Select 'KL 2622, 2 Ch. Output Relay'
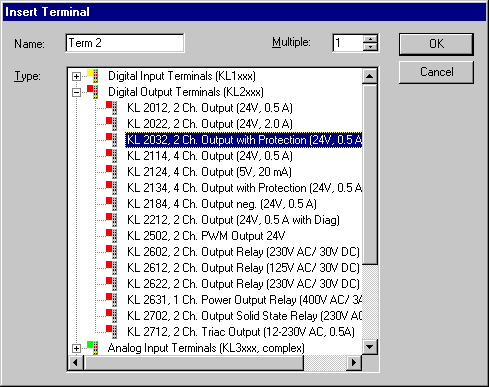489x387 pixels. coord(243,284)
